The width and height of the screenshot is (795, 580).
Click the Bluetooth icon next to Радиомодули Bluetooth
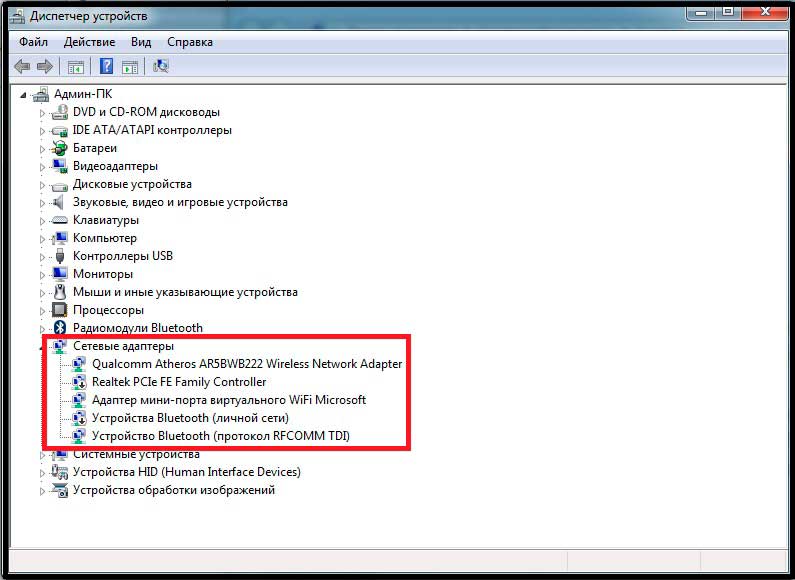pos(59,328)
